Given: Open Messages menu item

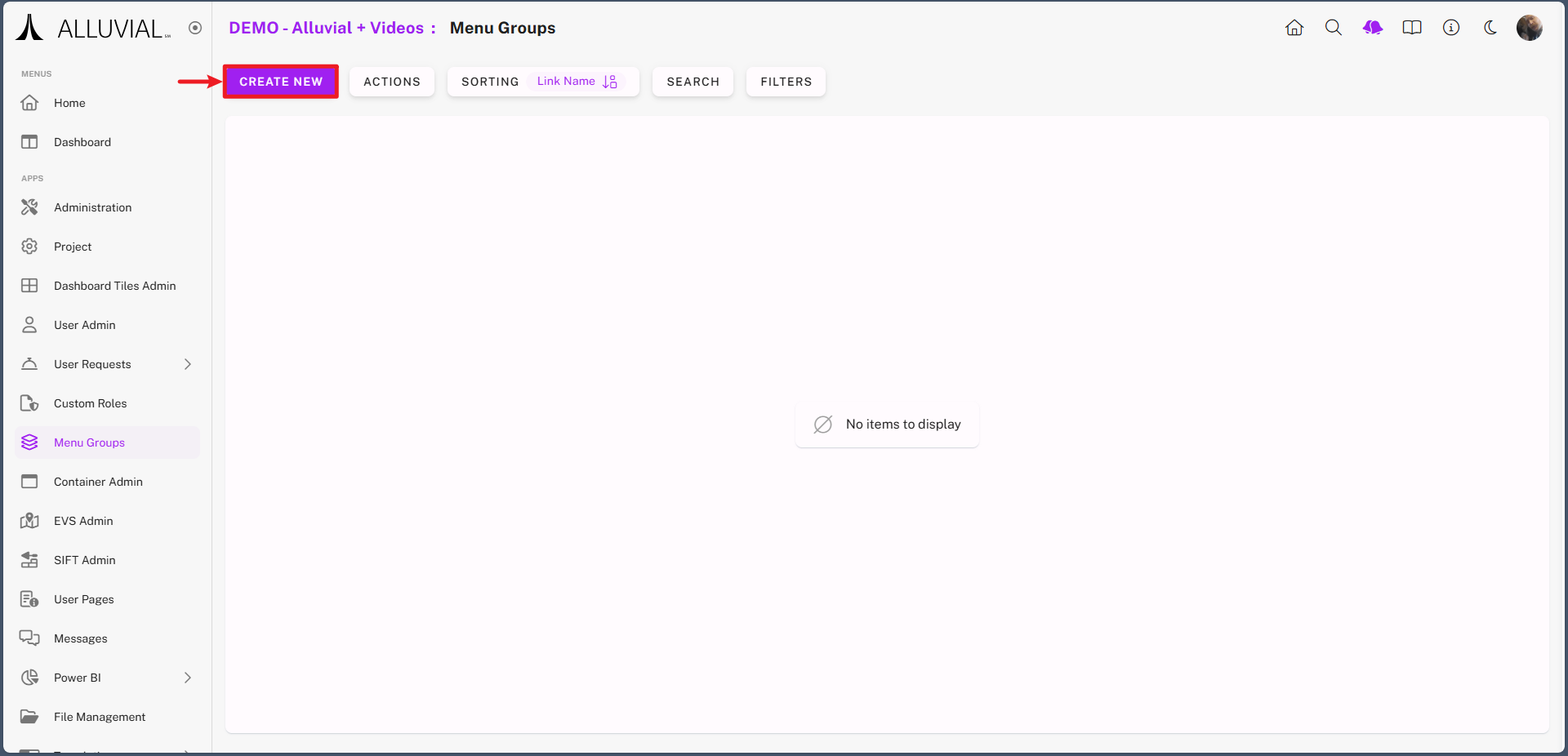Looking at the screenshot, I should [x=107, y=638].
